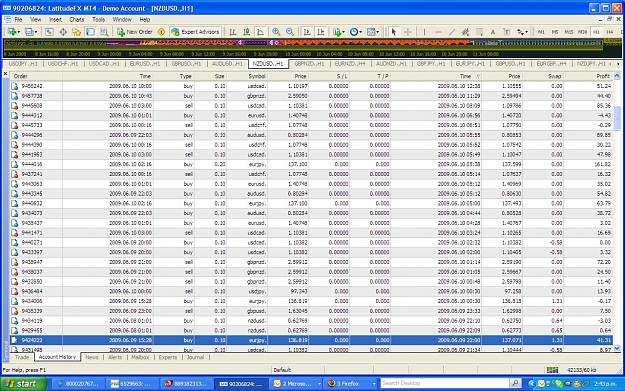
Task: Toggle the M5 timeframe button
Action: click(554, 32)
